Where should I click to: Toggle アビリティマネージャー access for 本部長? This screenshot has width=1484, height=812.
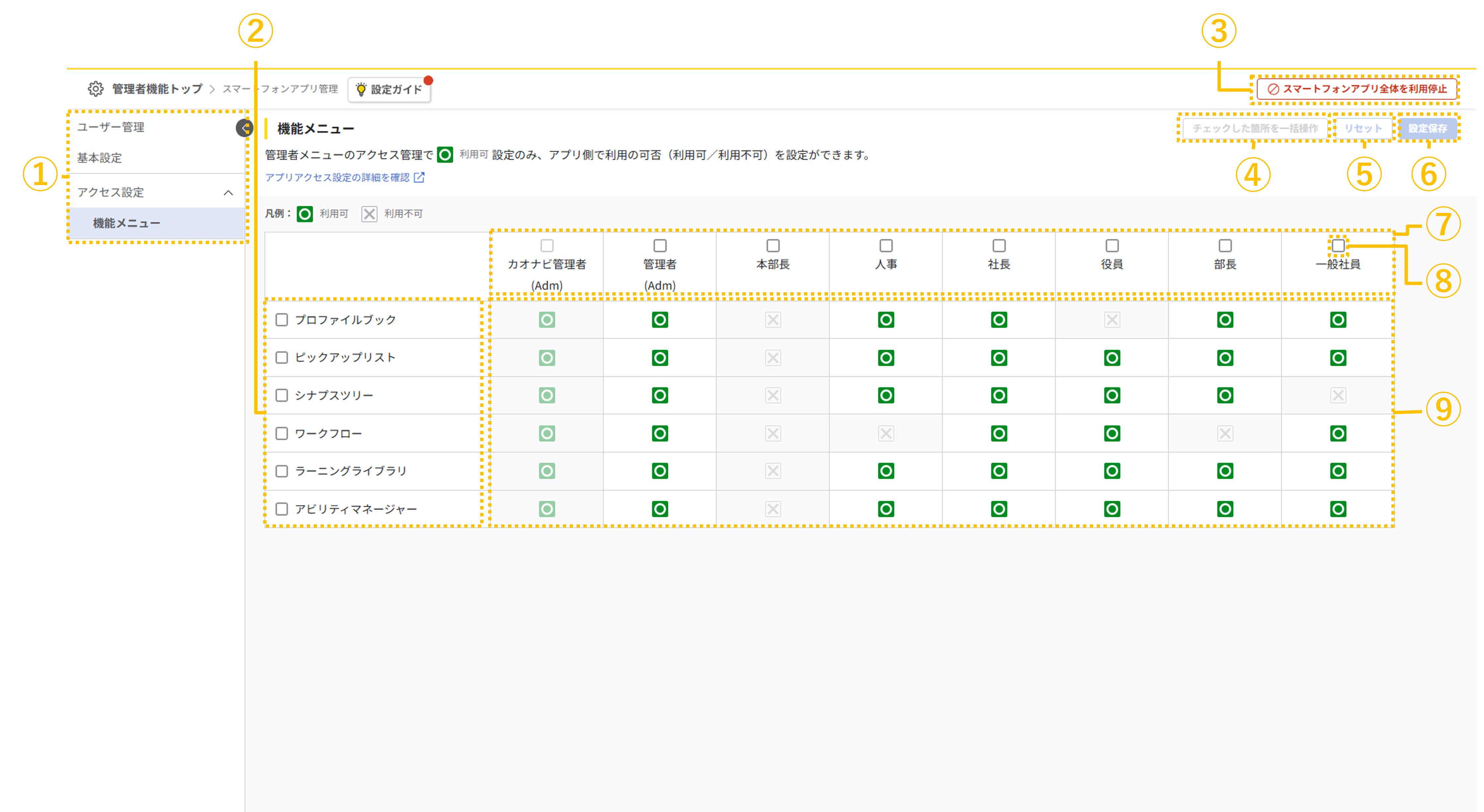(x=773, y=509)
